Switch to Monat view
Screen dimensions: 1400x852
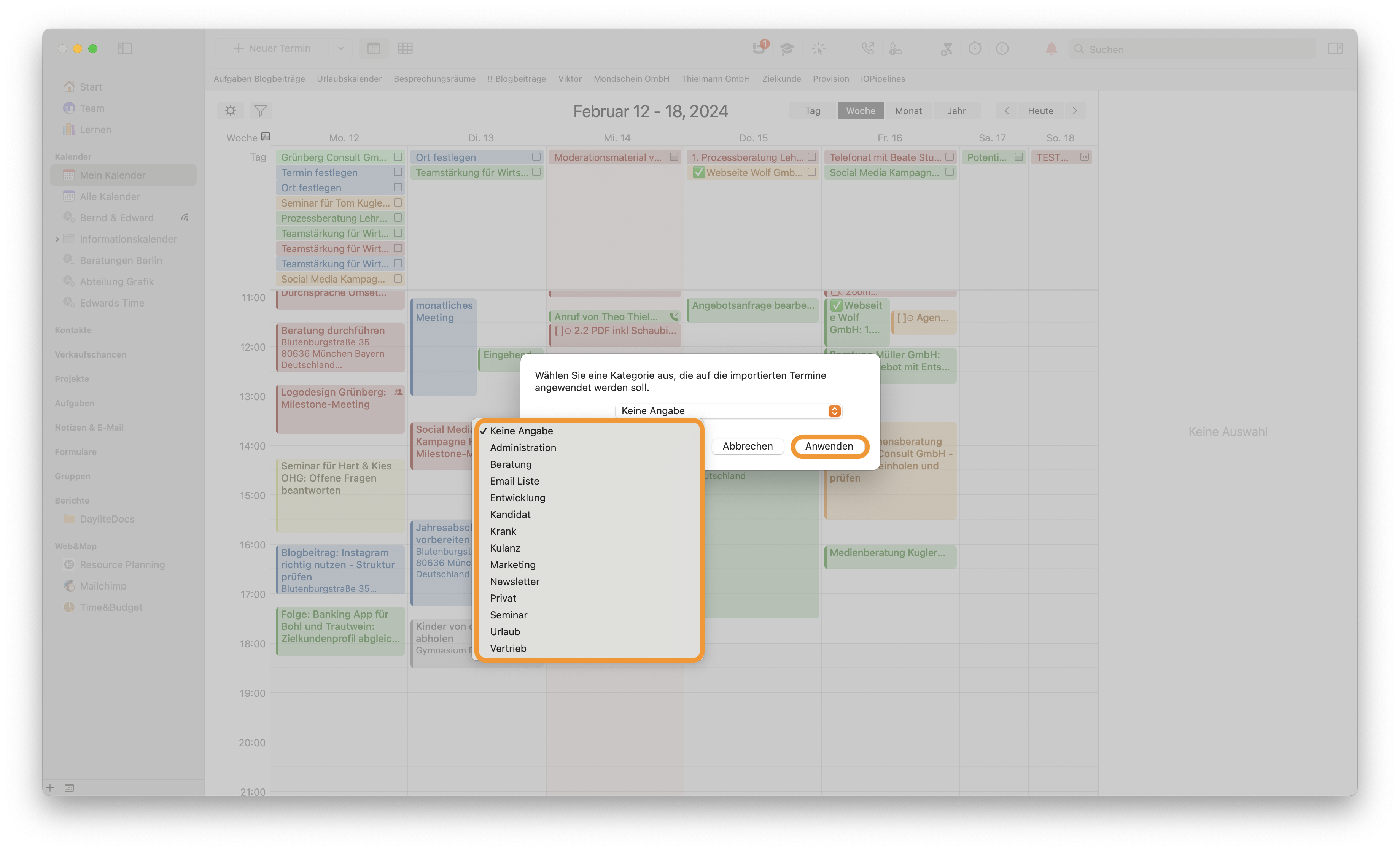coord(908,111)
